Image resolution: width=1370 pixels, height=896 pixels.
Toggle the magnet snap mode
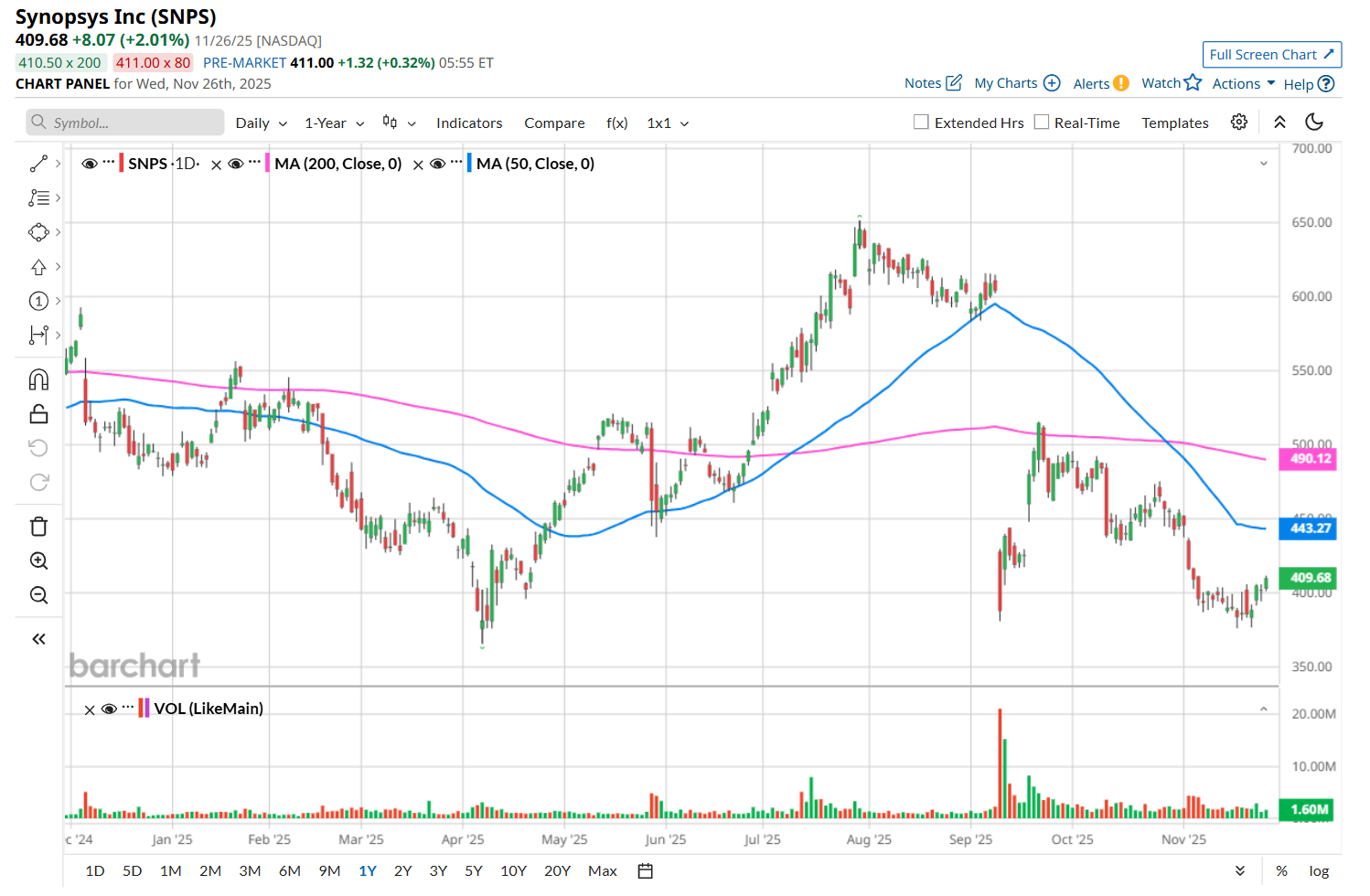38,379
